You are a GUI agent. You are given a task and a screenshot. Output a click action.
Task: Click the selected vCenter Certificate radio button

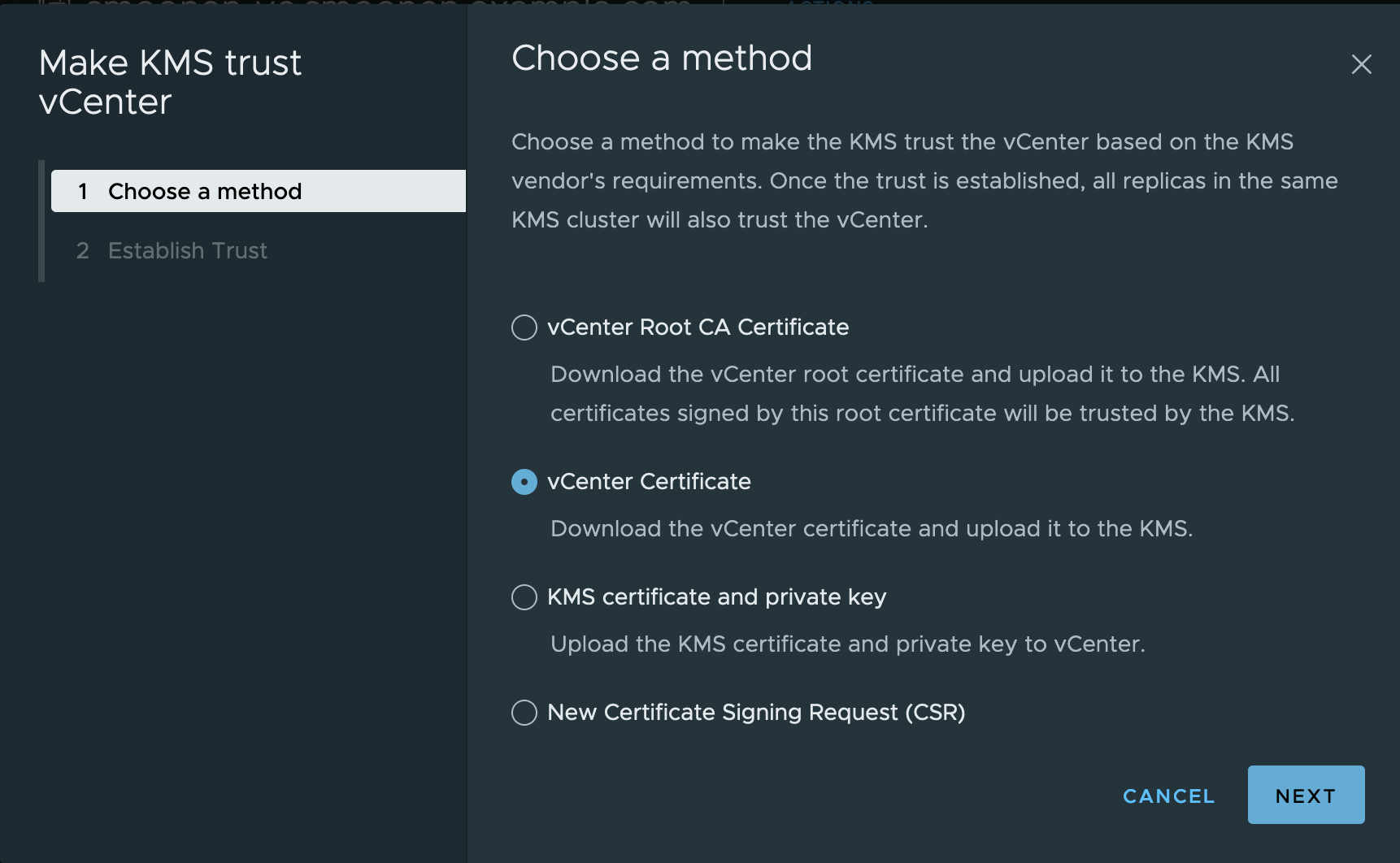pyautogui.click(x=524, y=482)
